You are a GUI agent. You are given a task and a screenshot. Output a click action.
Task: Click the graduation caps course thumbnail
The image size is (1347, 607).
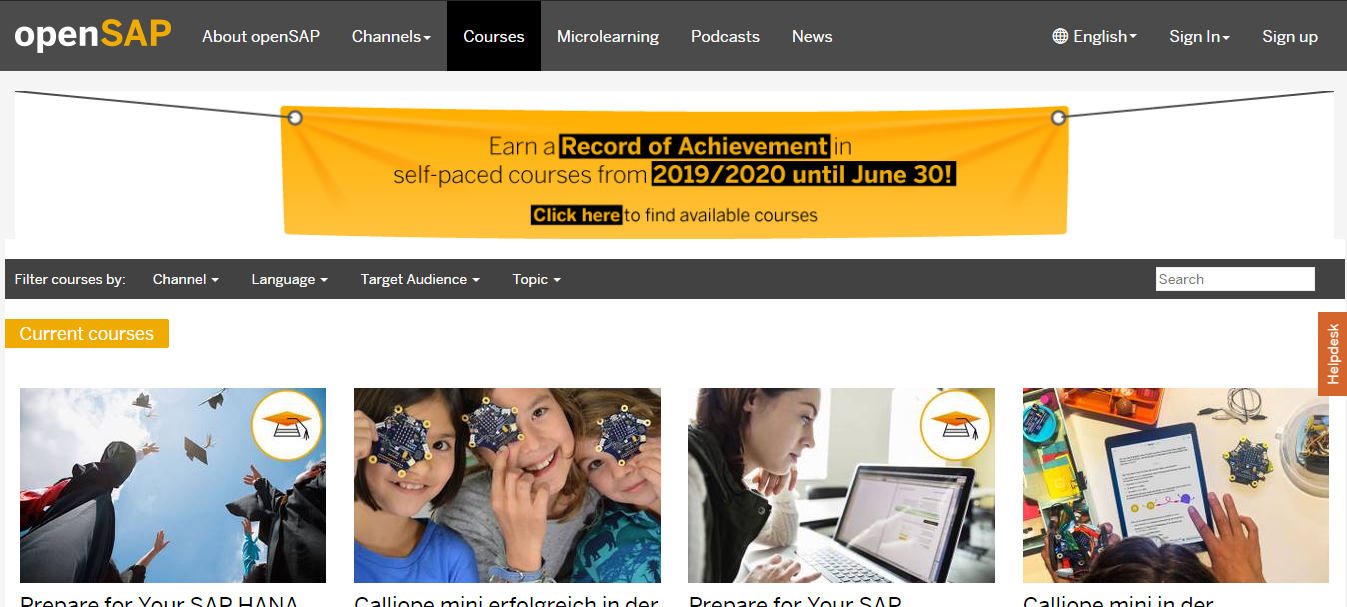pyautogui.click(x=172, y=485)
